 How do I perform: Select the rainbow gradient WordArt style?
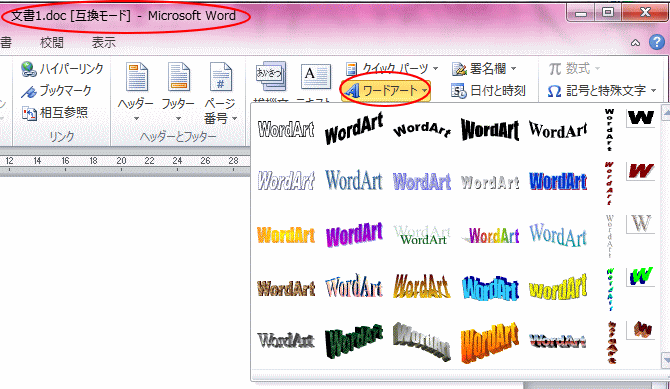[491, 235]
